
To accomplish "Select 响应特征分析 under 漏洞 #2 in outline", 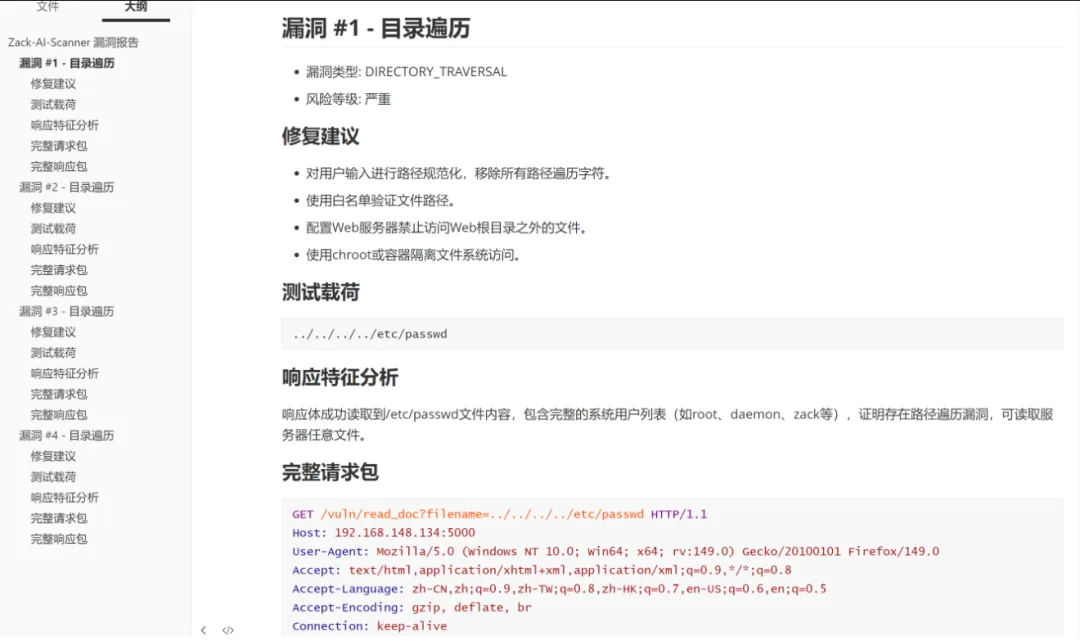I will 65,249.
